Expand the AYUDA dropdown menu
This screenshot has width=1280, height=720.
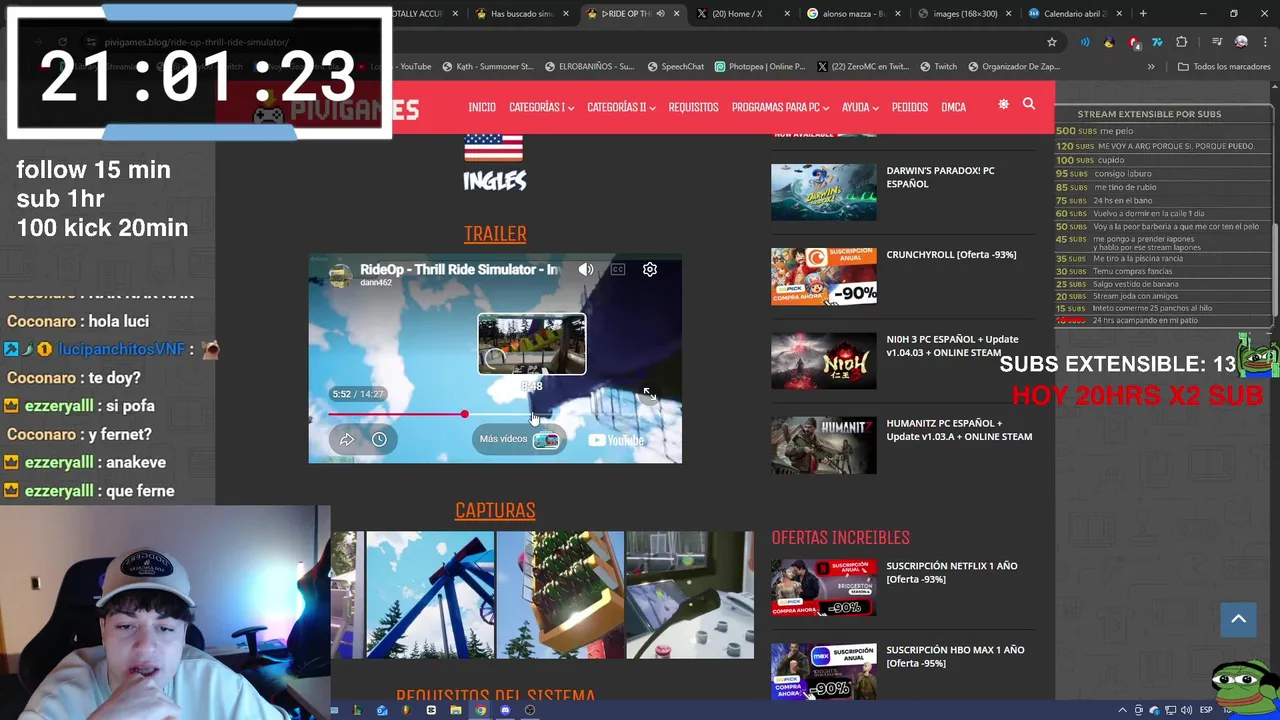[860, 107]
